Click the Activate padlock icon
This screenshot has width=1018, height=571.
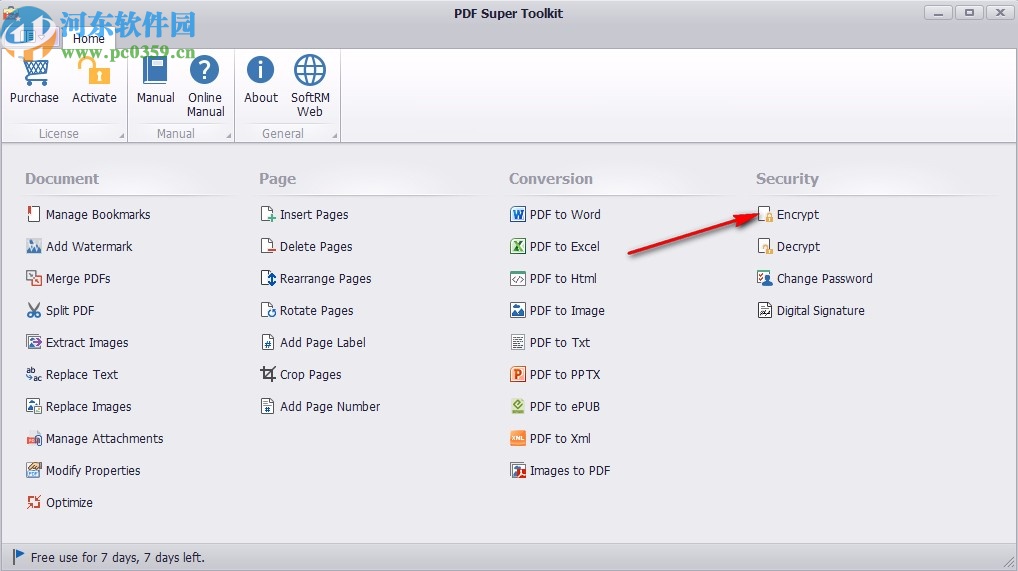tap(94, 71)
